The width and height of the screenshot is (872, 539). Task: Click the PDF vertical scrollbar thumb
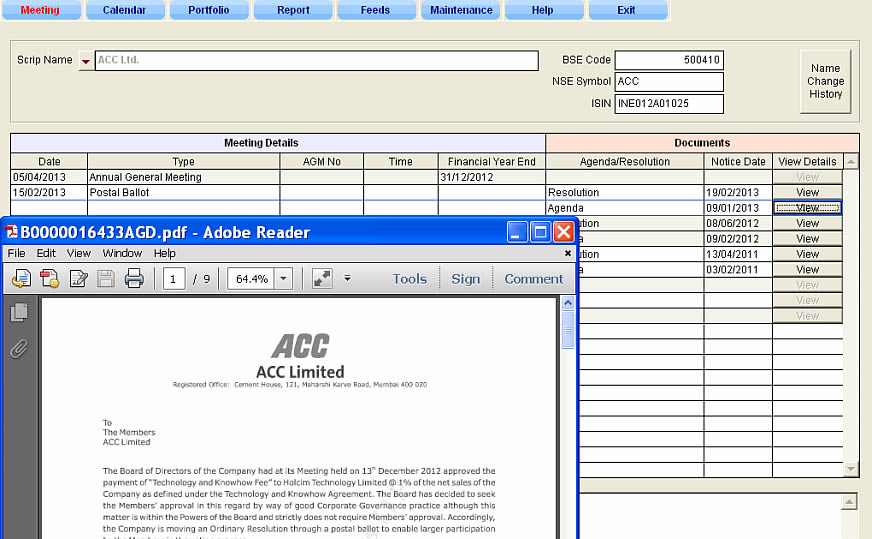tap(568, 330)
